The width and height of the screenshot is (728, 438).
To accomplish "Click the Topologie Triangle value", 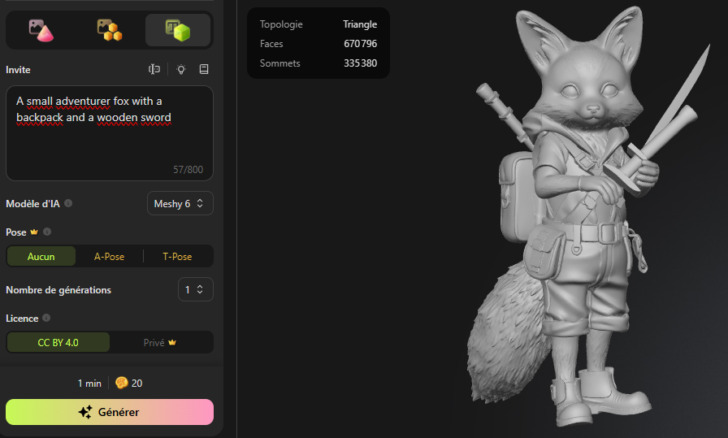I will [x=360, y=24].
